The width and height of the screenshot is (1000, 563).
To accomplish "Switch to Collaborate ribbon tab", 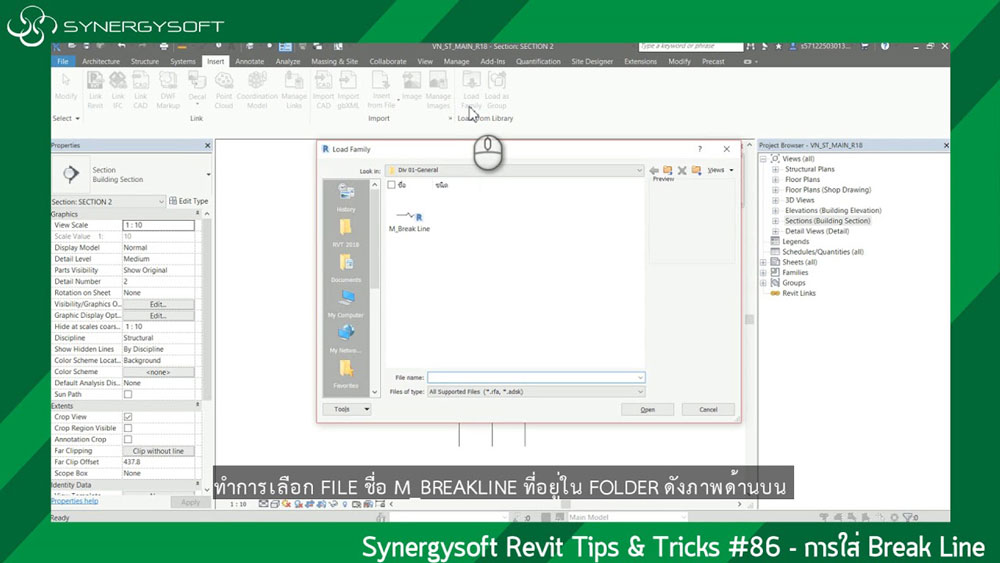I will point(388,62).
